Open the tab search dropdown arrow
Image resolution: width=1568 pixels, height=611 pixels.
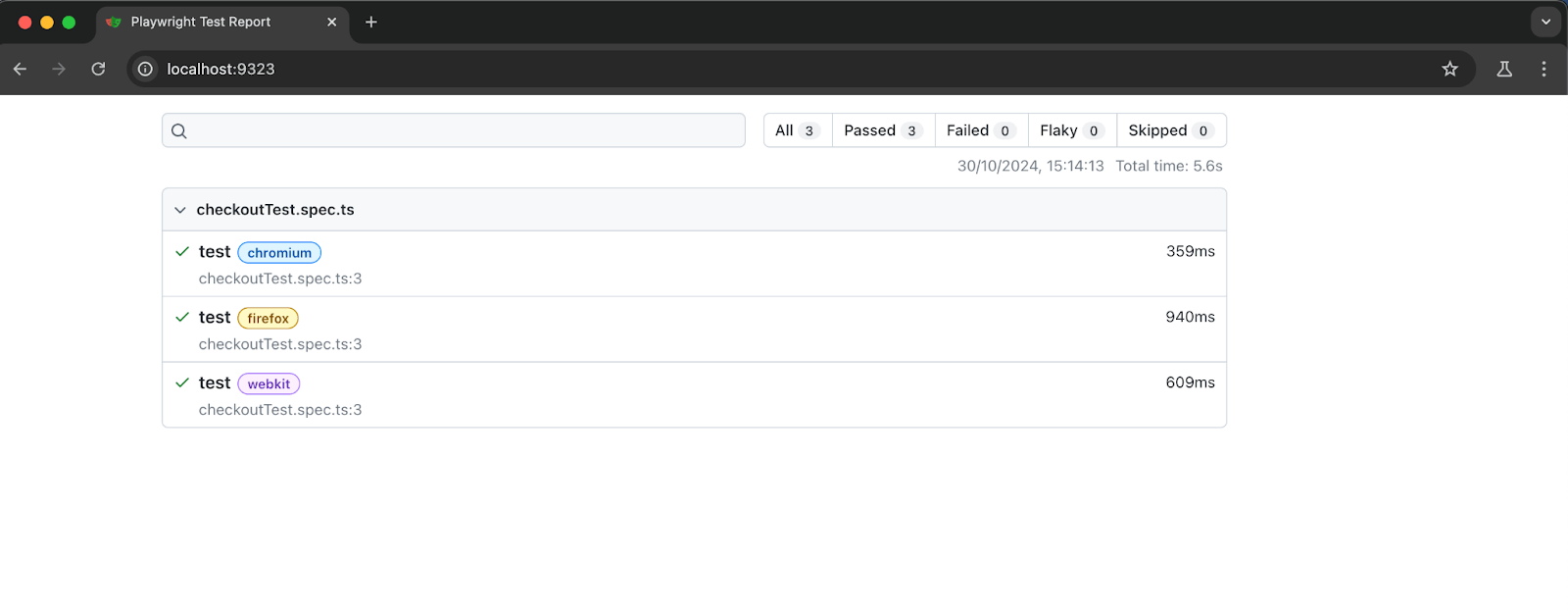[1545, 22]
